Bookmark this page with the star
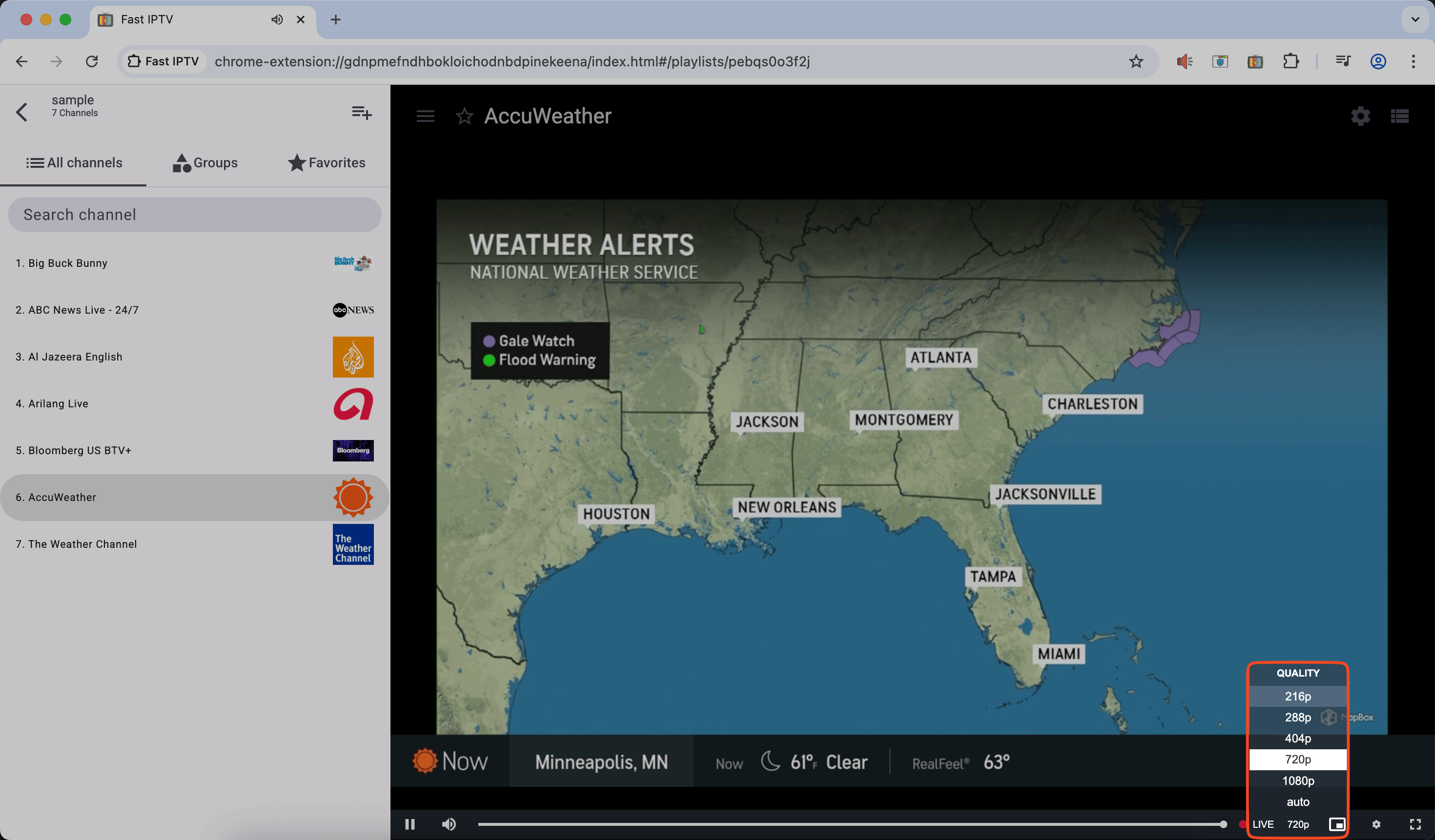1435x840 pixels. pyautogui.click(x=1135, y=61)
